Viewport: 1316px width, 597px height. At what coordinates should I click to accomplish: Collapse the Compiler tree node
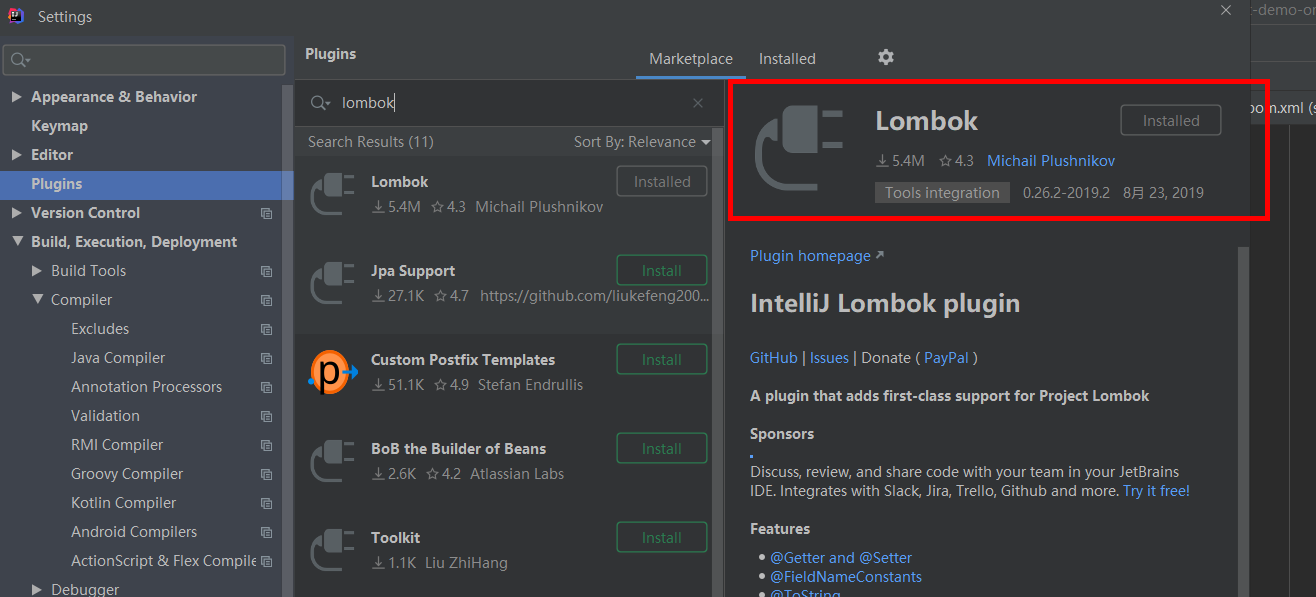click(x=36, y=299)
